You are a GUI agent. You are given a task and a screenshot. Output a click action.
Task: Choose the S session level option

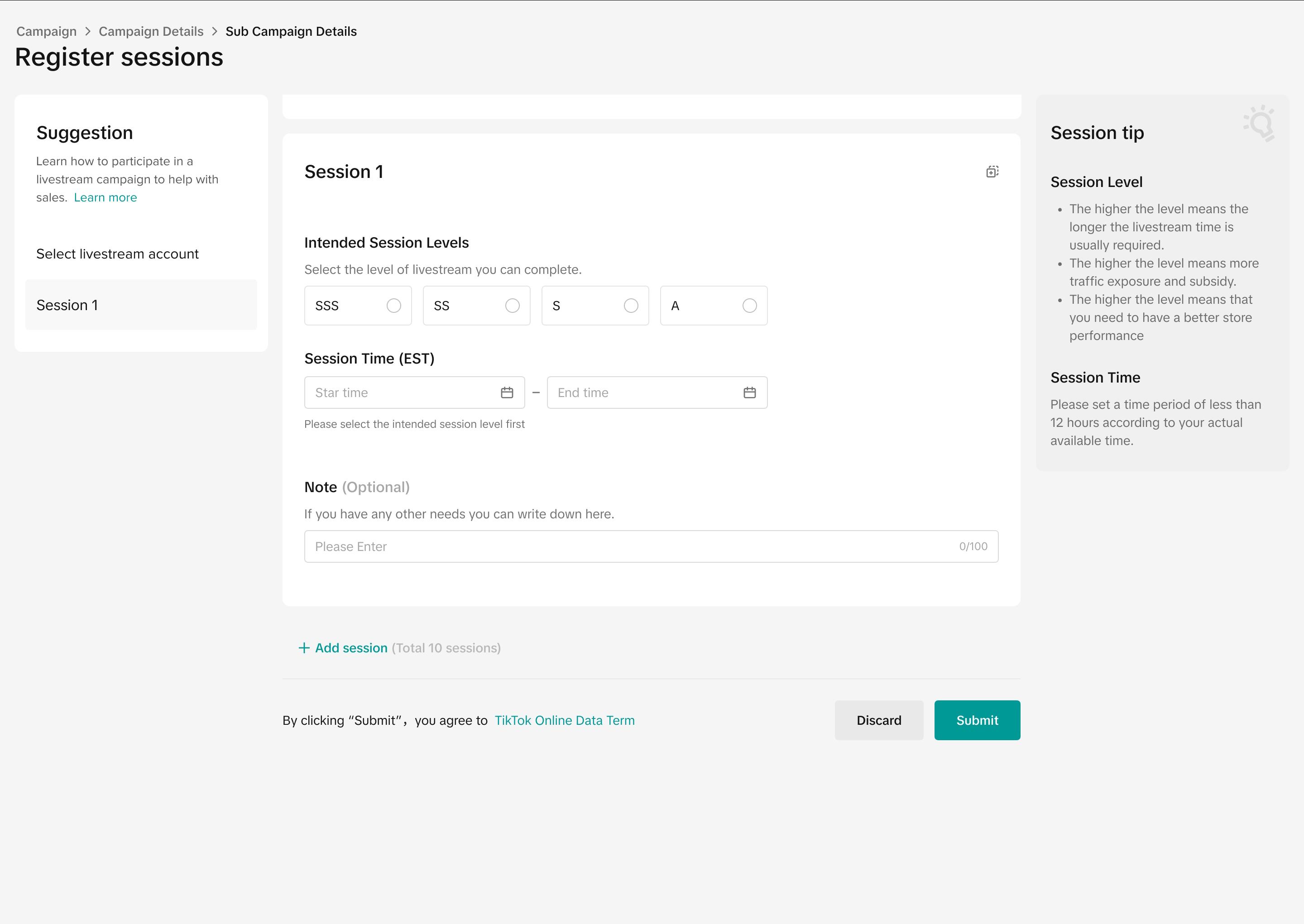(x=631, y=306)
